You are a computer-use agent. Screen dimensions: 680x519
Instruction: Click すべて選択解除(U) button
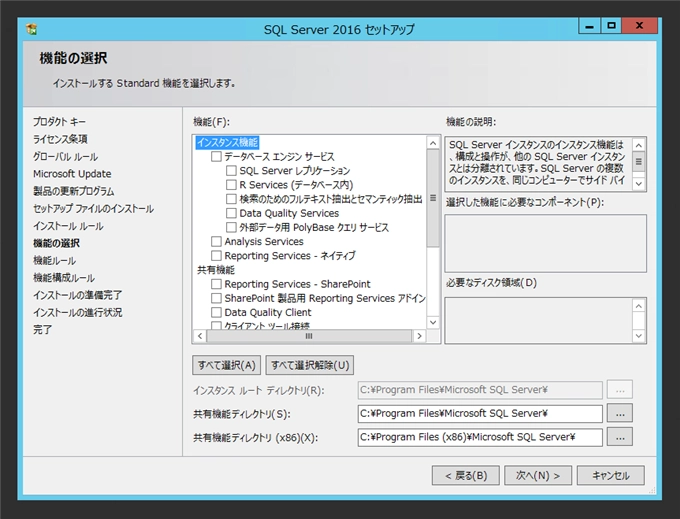(x=310, y=365)
